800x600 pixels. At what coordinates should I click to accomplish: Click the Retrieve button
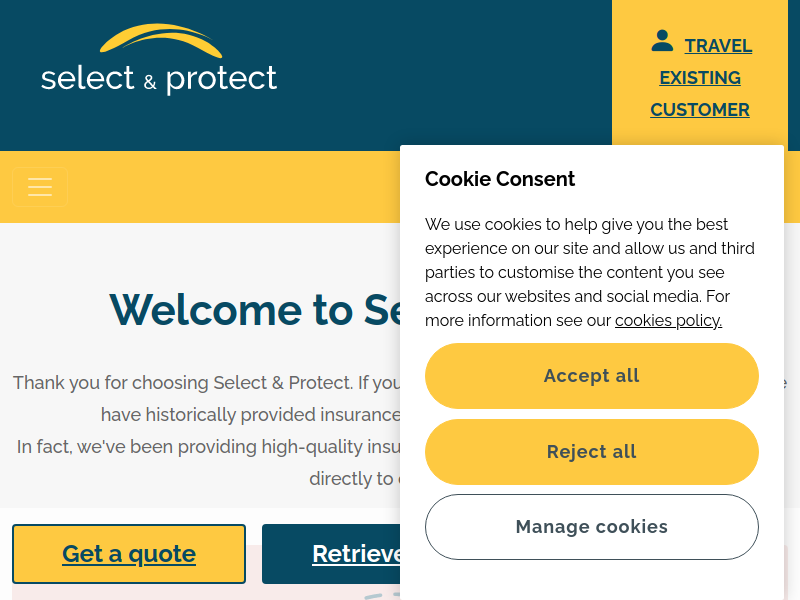click(x=331, y=554)
